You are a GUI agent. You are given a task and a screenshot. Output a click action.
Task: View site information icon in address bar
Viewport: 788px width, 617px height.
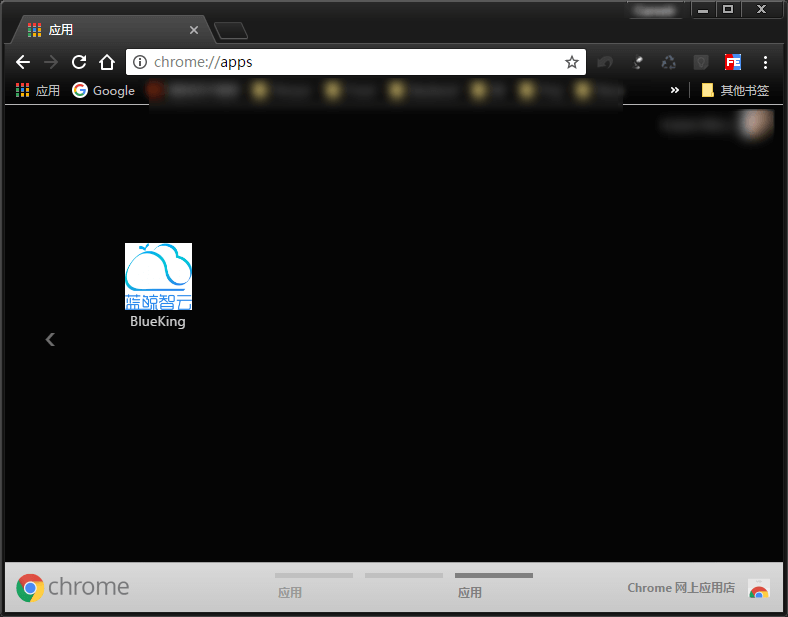click(x=140, y=62)
